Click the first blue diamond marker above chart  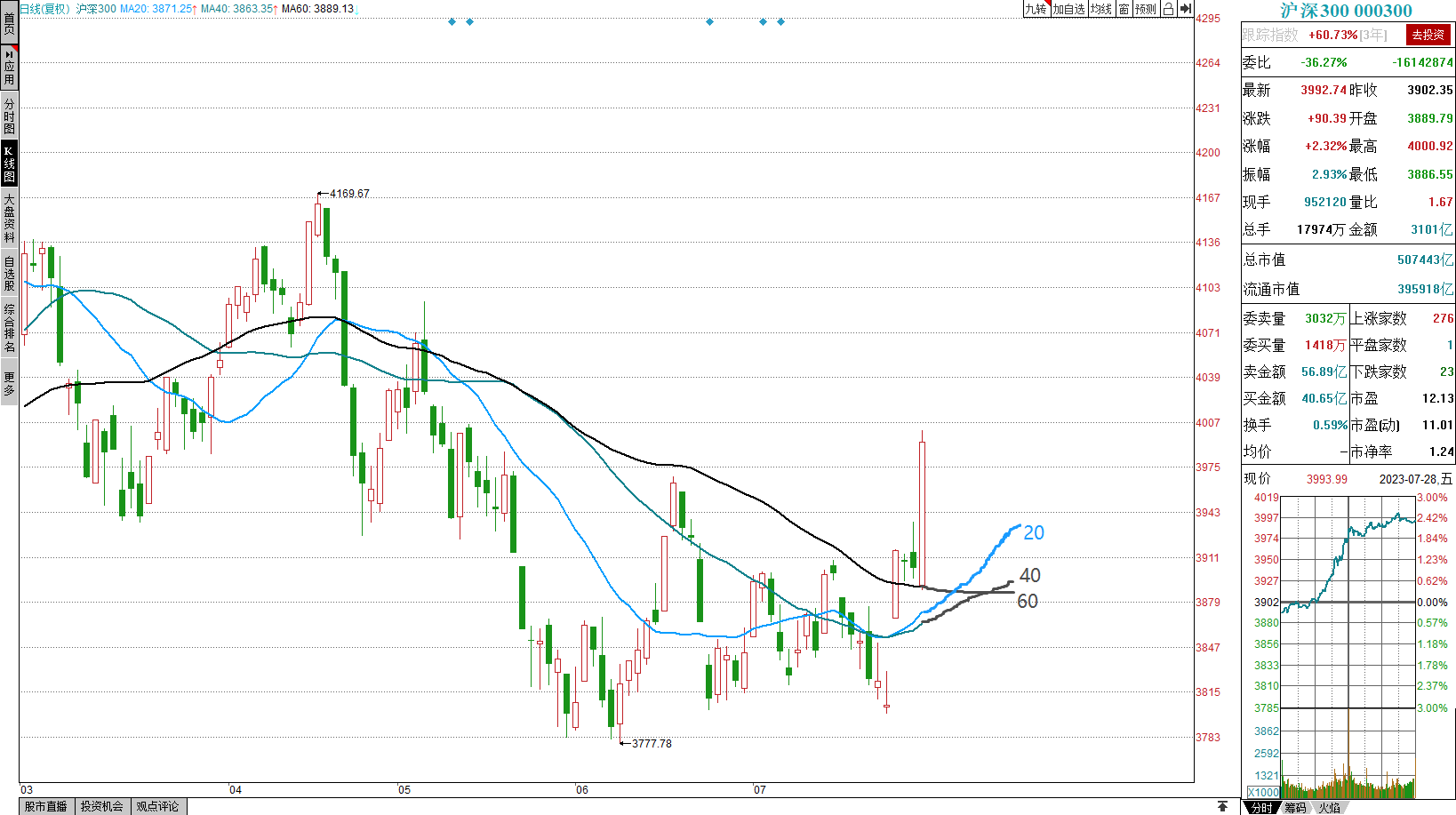[452, 21]
